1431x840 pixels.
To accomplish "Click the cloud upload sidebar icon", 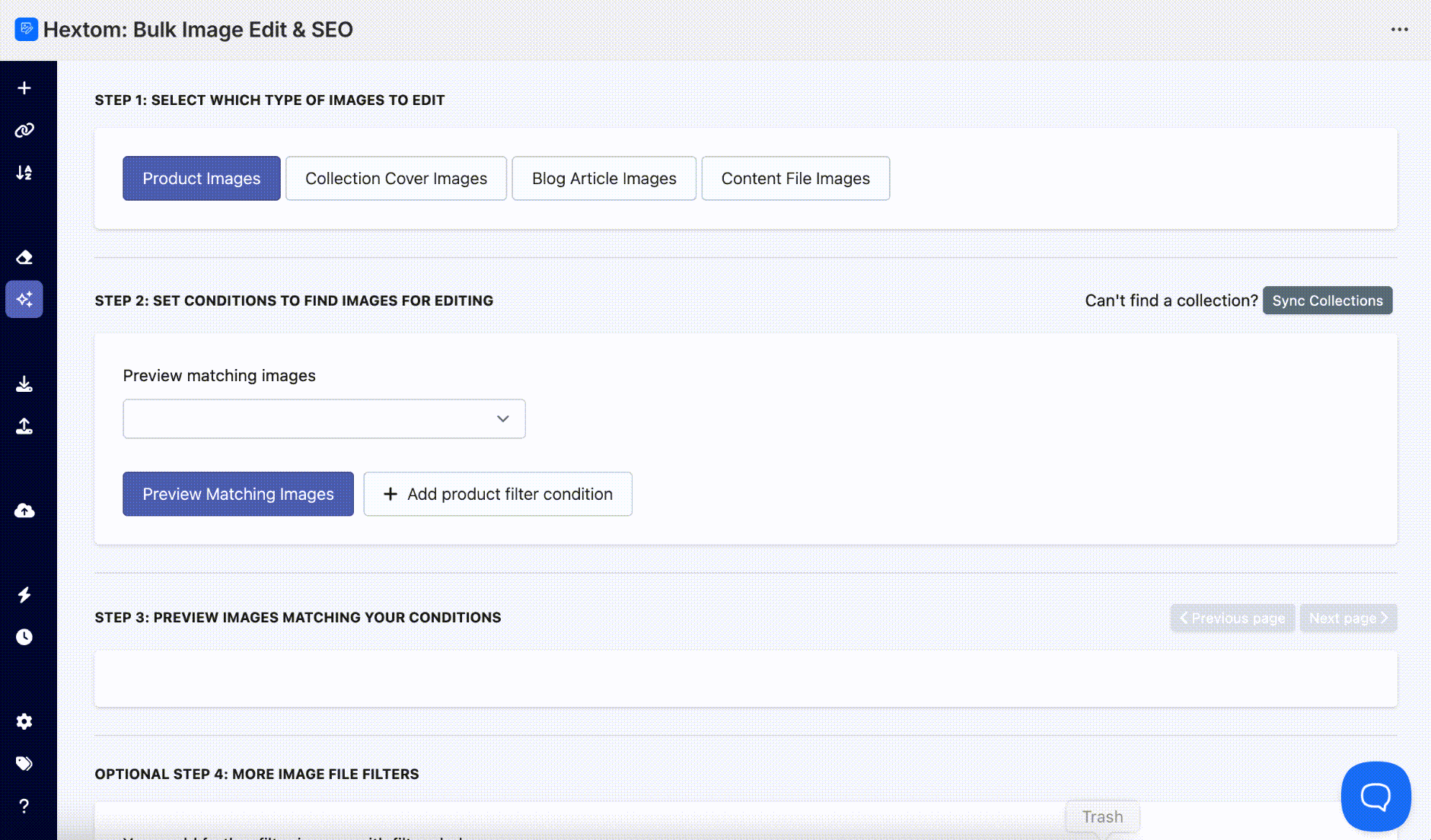I will click(24, 511).
